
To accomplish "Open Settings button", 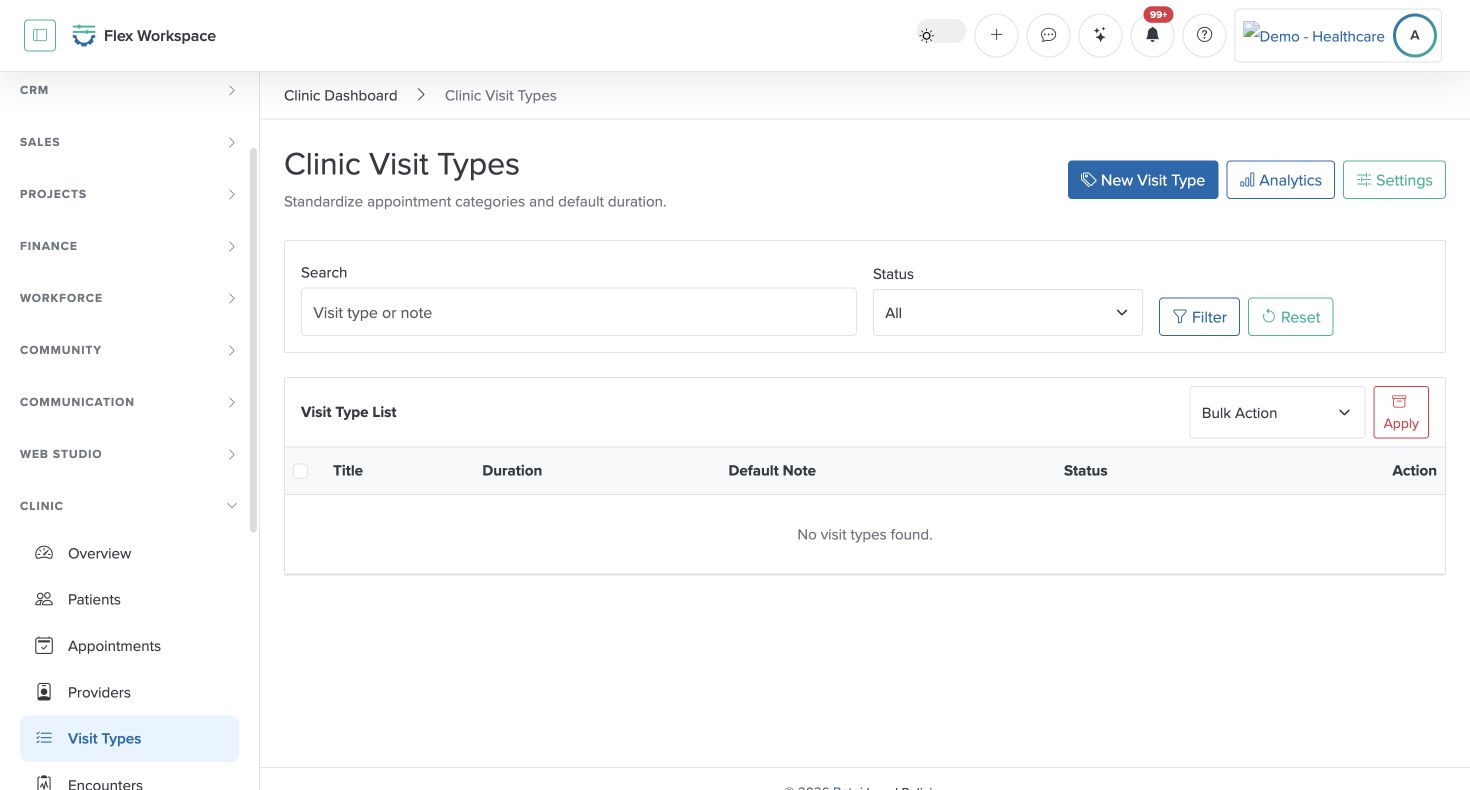I will [1394, 180].
